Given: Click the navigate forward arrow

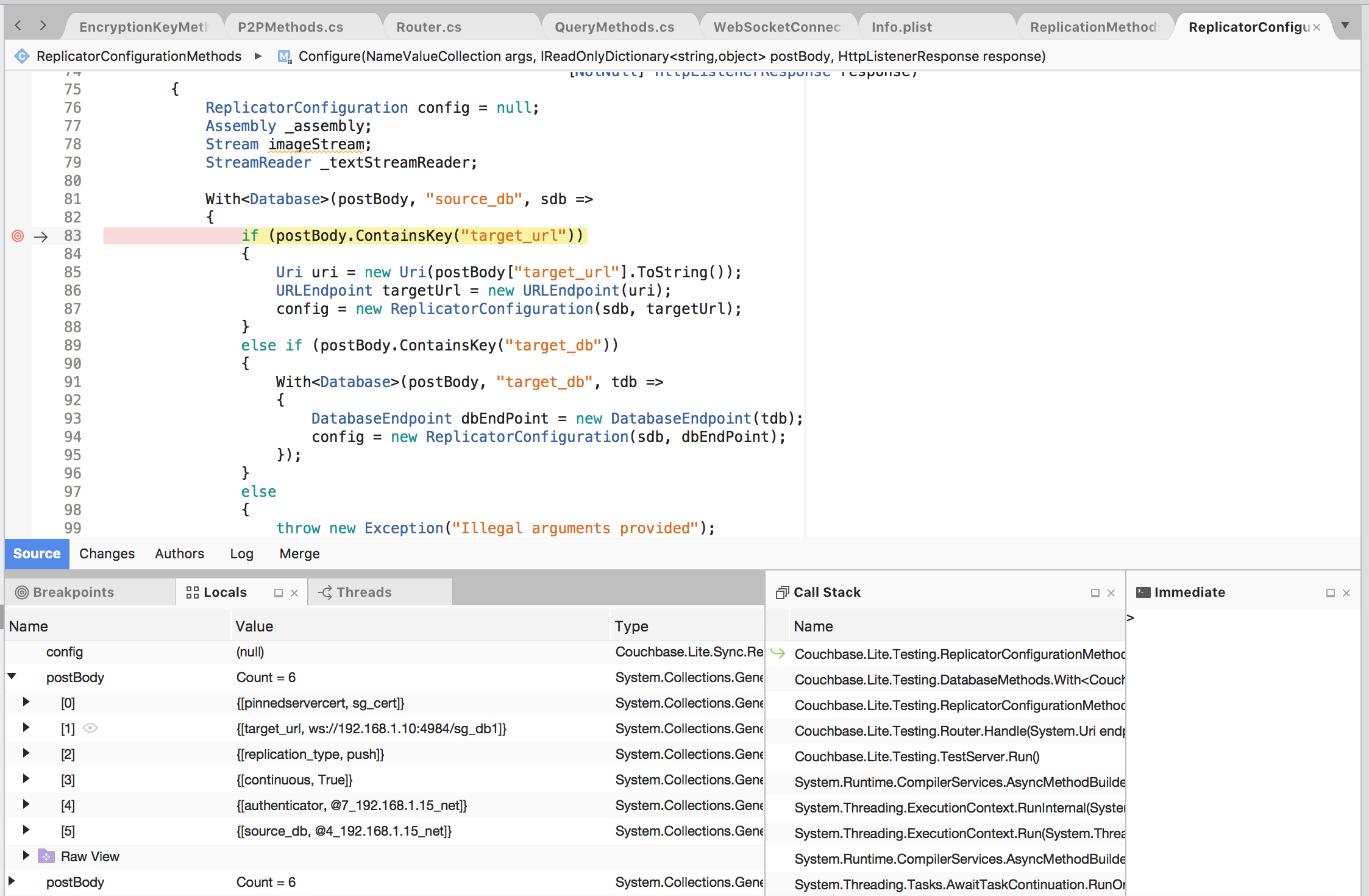Looking at the screenshot, I should point(41,26).
